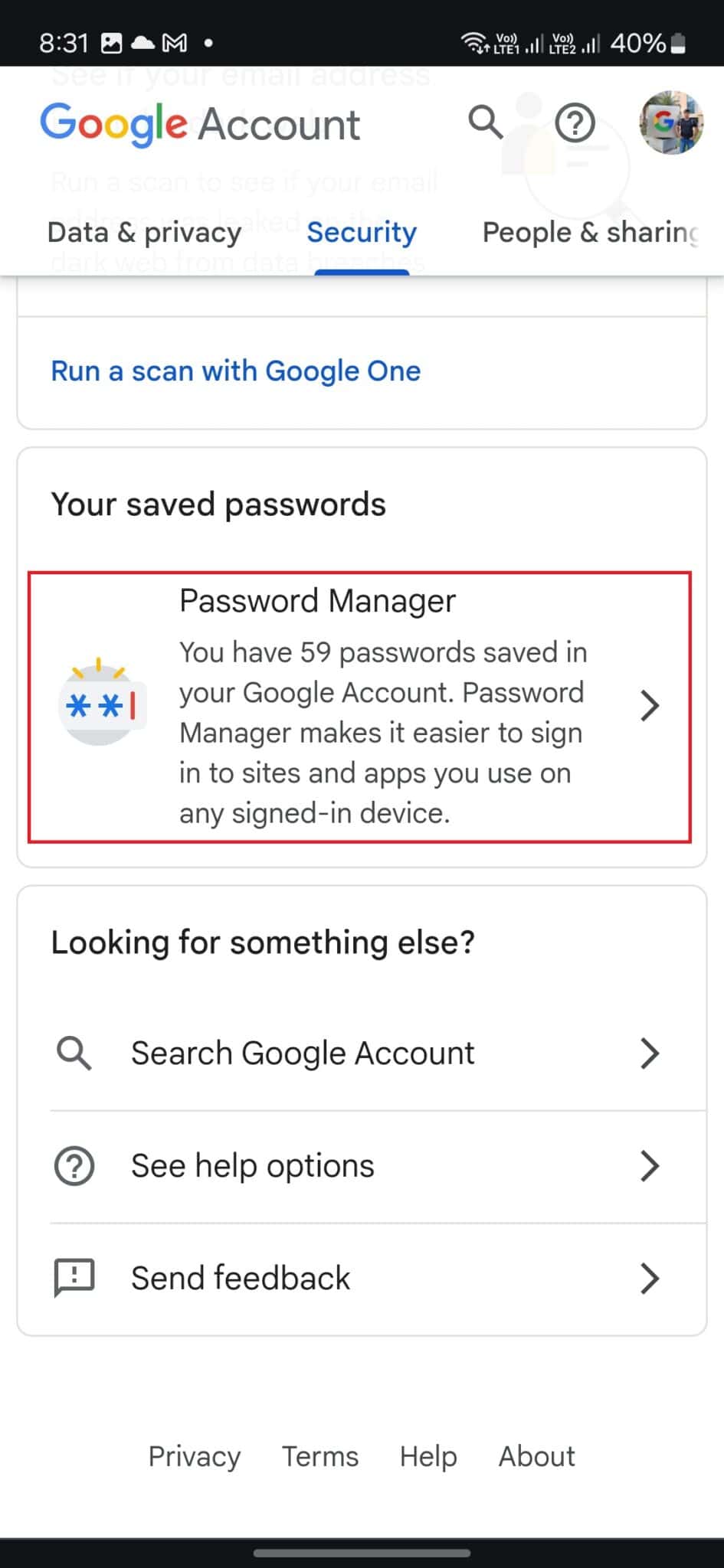Open search in Google Account
The height and width of the screenshot is (1568, 724).
tap(486, 122)
